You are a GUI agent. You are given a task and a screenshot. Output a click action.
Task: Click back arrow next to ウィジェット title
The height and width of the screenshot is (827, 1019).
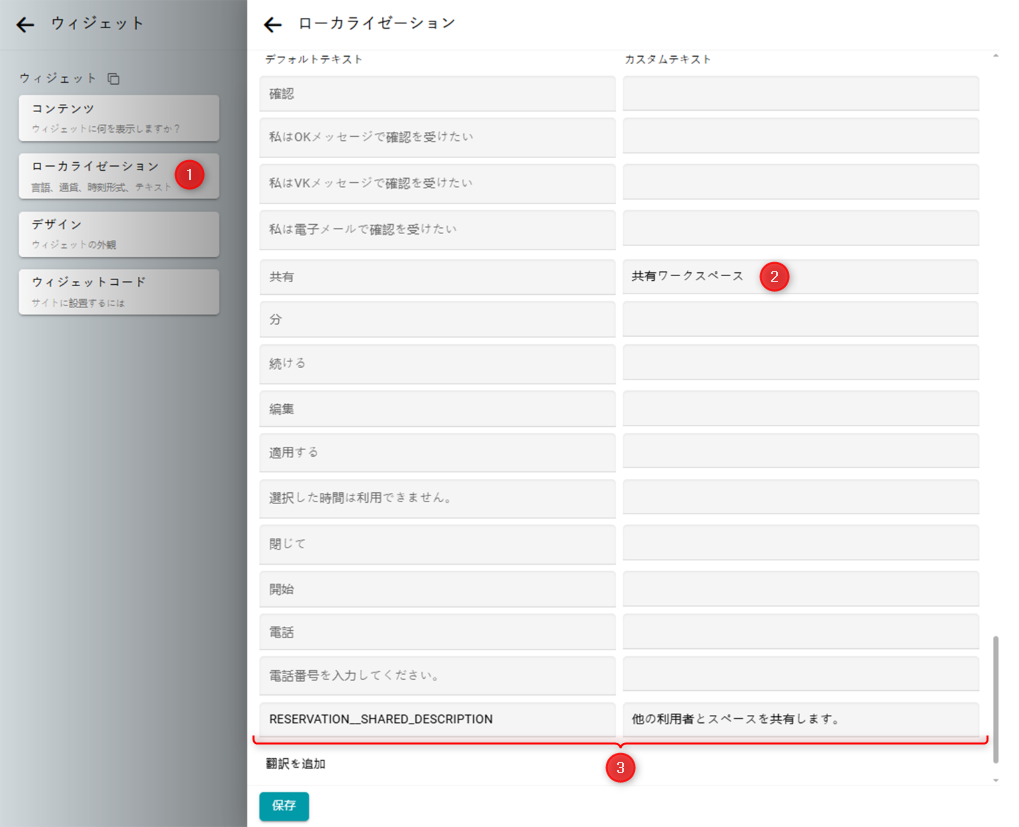coord(26,25)
